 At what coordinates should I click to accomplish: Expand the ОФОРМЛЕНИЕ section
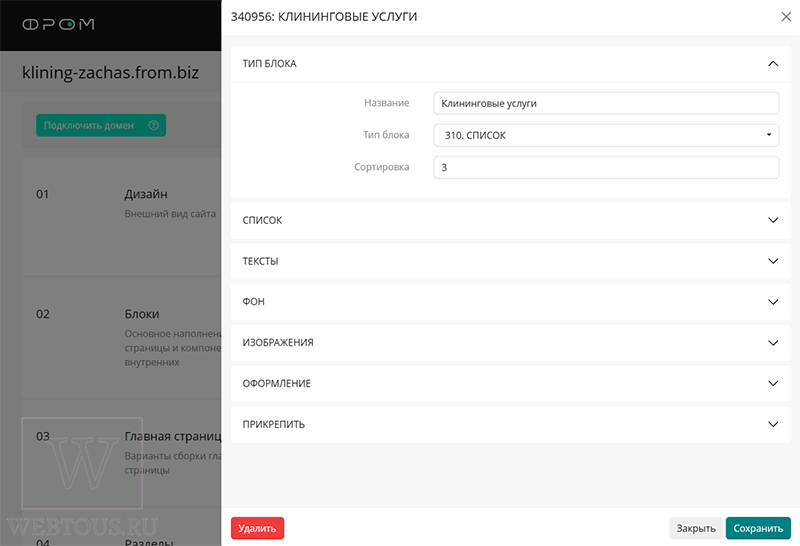click(x=511, y=383)
